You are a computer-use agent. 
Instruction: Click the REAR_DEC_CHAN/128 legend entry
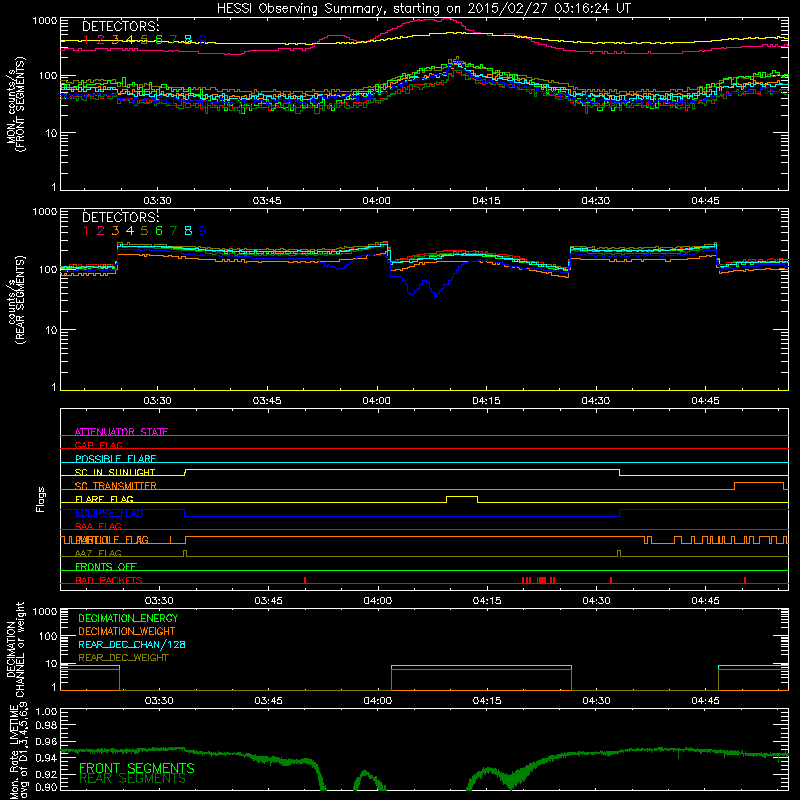(x=132, y=645)
